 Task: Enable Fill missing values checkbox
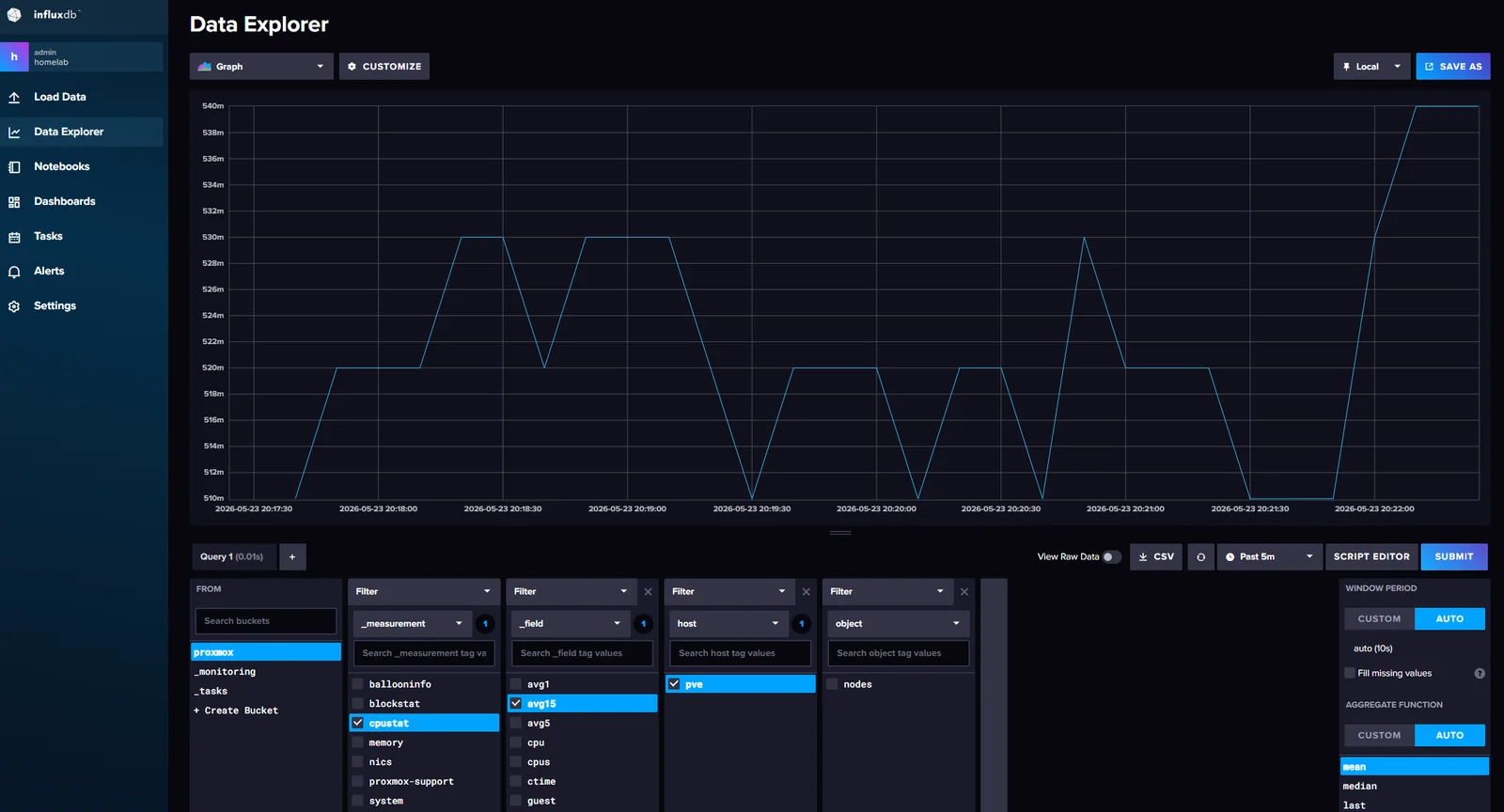click(1350, 673)
